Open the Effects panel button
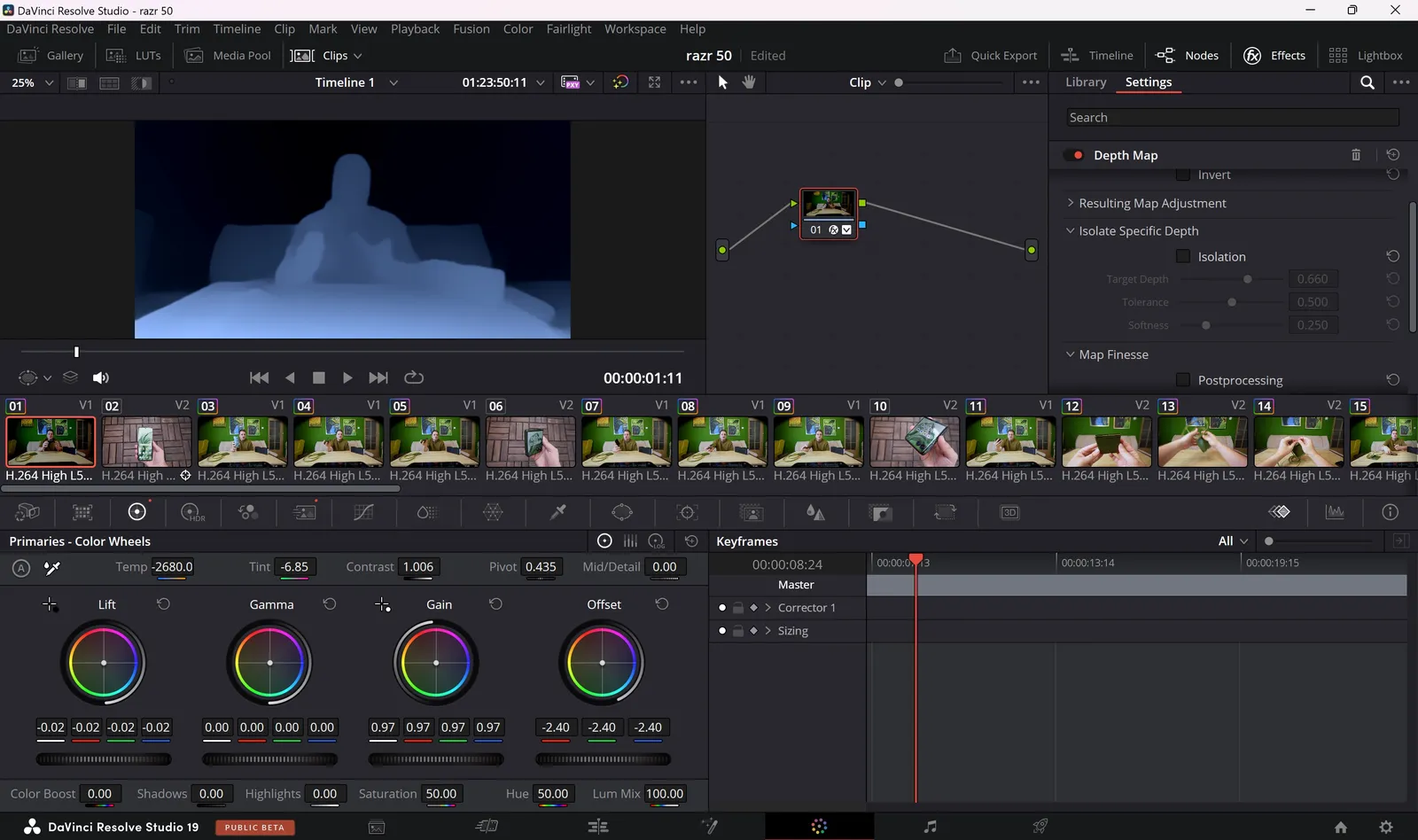1418x840 pixels. [1274, 55]
